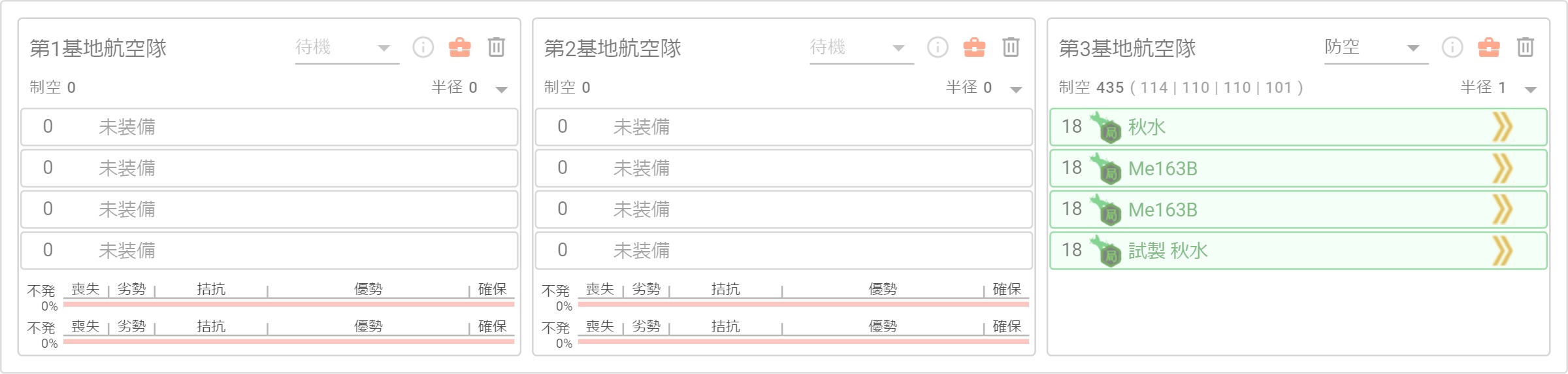This screenshot has width=1568, height=374.
Task: Open info for 第1基地航空隊
Action: pos(423,47)
